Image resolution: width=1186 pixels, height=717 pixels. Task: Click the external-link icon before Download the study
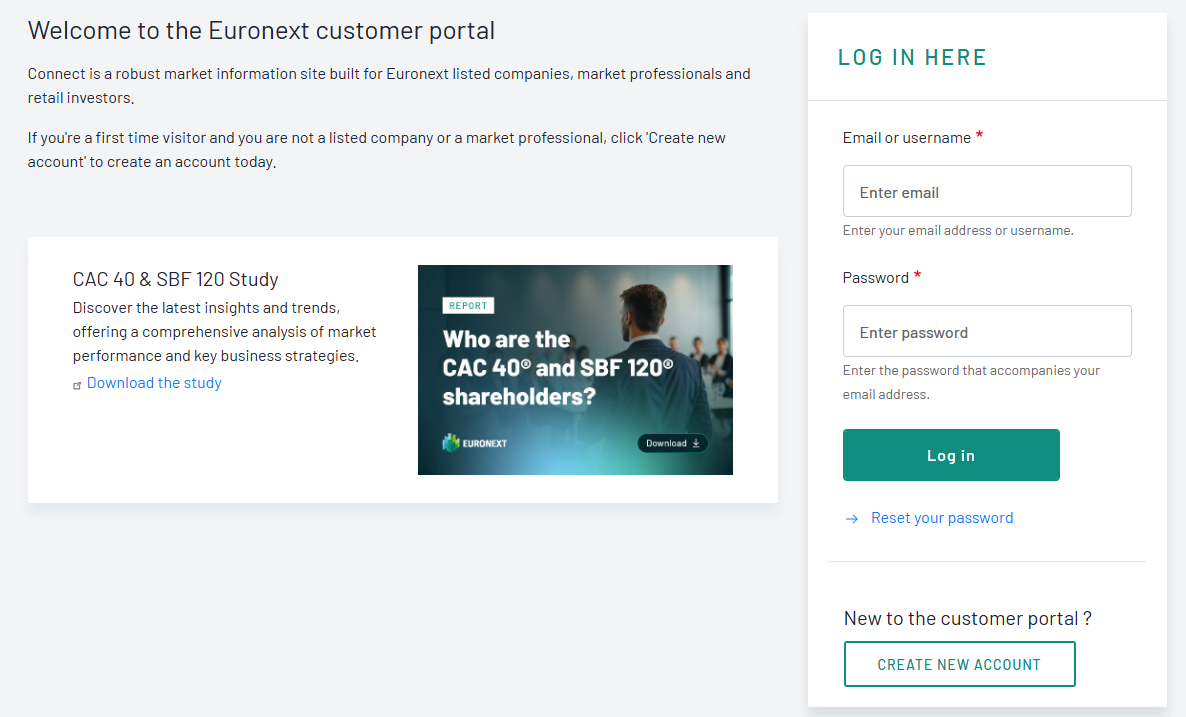(x=78, y=385)
